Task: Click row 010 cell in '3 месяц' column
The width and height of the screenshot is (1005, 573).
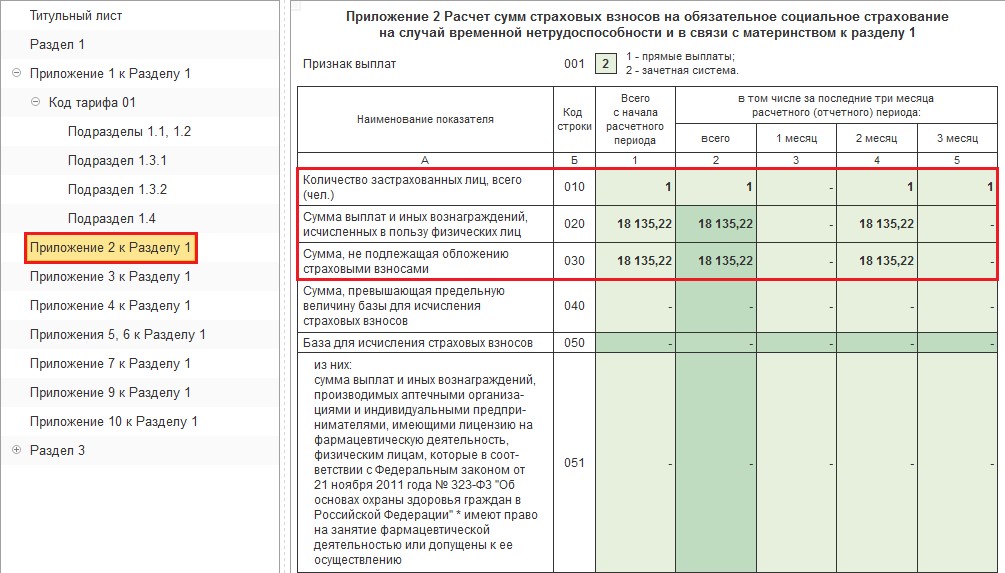Action: (x=957, y=187)
